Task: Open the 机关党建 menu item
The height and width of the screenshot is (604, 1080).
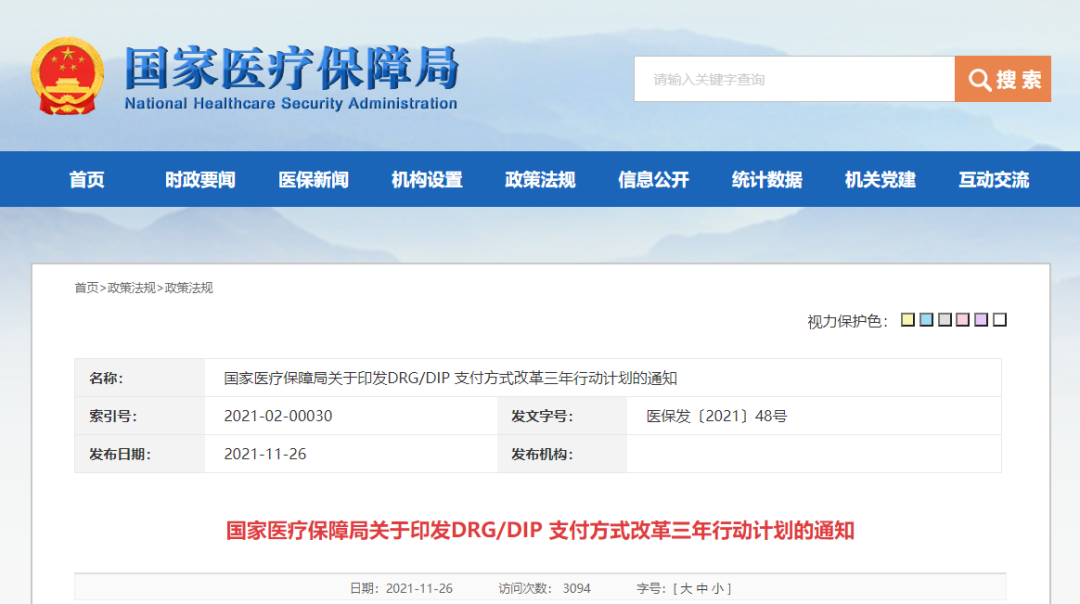Action: click(x=880, y=180)
